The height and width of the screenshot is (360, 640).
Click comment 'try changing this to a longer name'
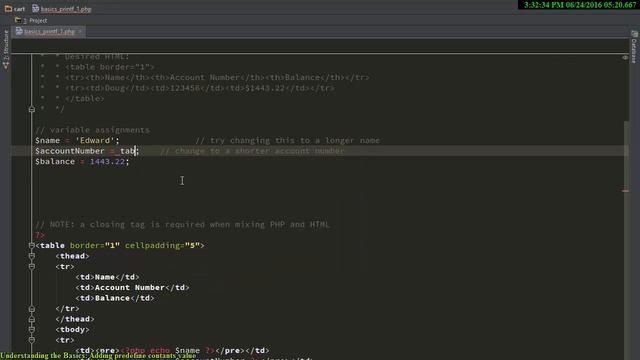(x=287, y=140)
